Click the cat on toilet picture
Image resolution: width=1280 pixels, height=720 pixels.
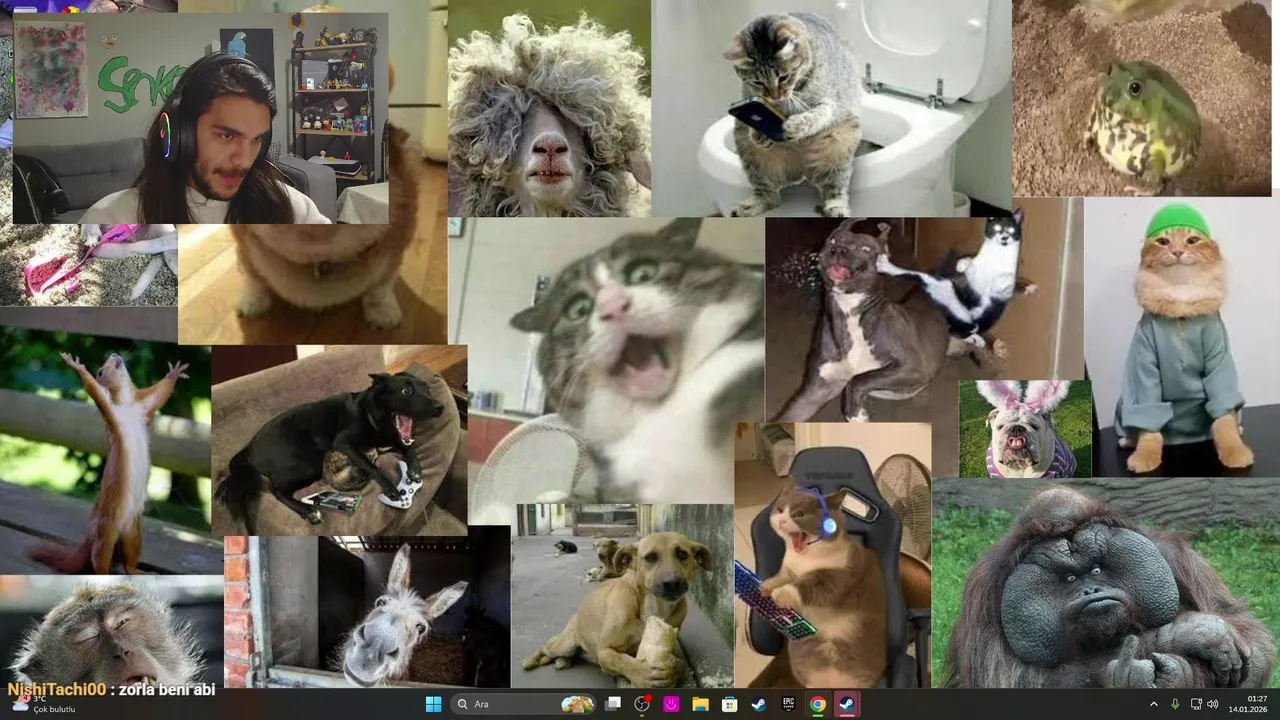coord(831,108)
